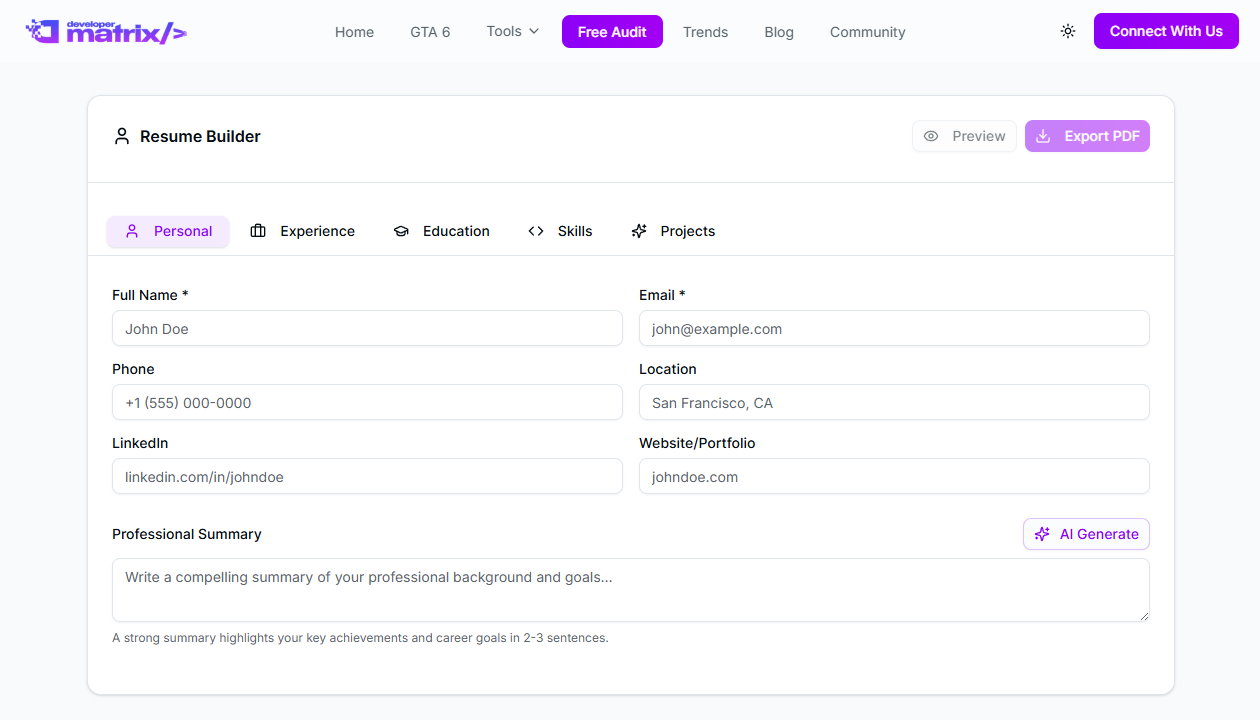Click the Resume Builder person icon
The height and width of the screenshot is (720, 1260).
click(x=122, y=136)
